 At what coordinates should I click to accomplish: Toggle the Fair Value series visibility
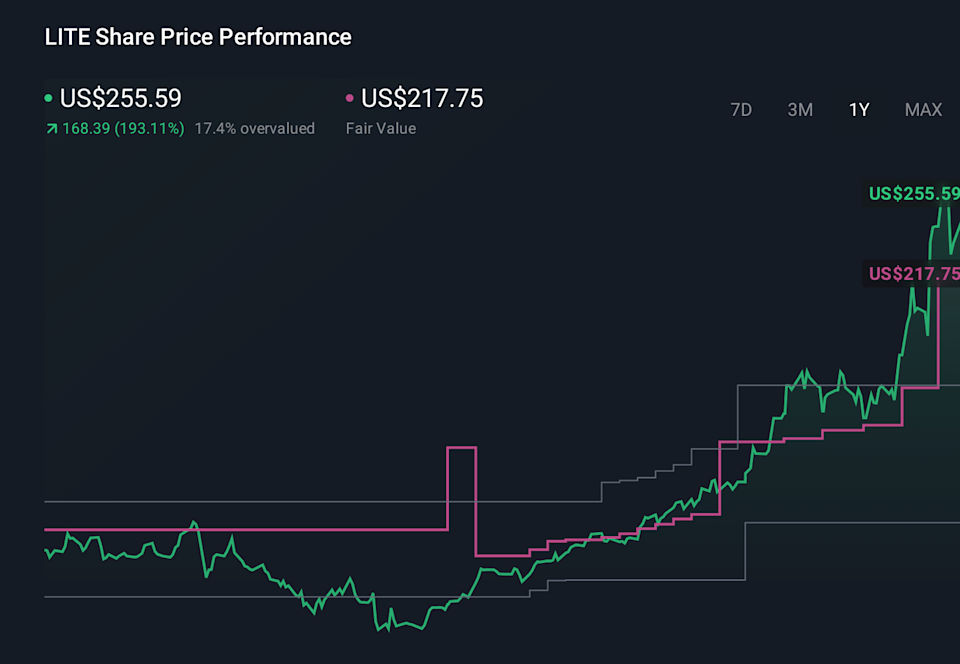pyautogui.click(x=420, y=98)
